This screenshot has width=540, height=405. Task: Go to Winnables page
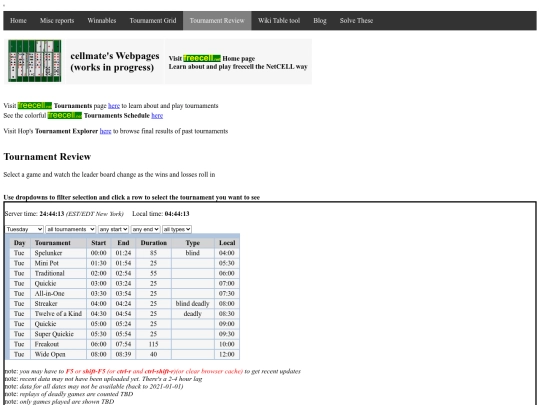coord(102,21)
